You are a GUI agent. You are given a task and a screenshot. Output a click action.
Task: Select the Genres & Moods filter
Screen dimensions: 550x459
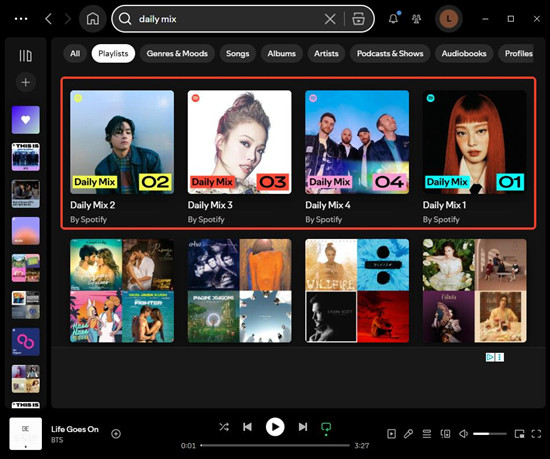click(177, 54)
